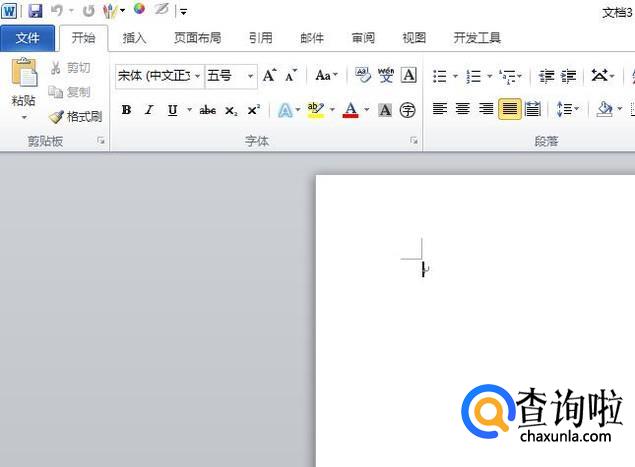Click the Phonetic Guide (wén) icon
The width and height of the screenshot is (635, 467).
(386, 75)
